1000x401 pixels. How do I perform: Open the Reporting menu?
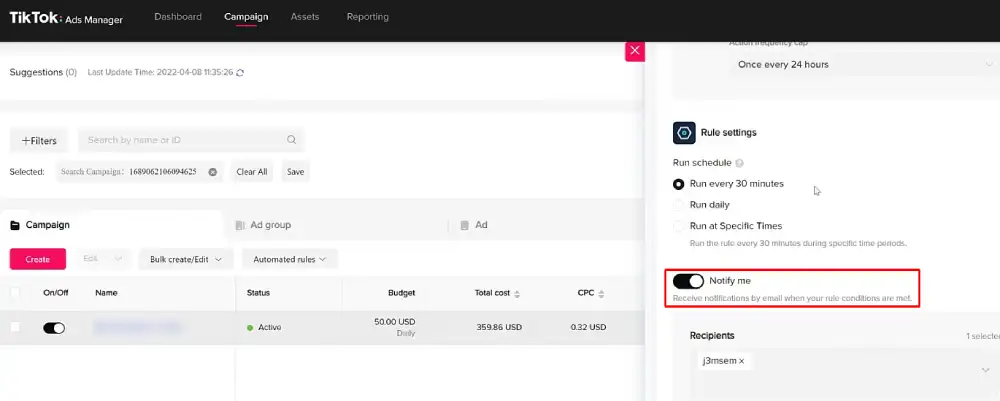coord(367,17)
